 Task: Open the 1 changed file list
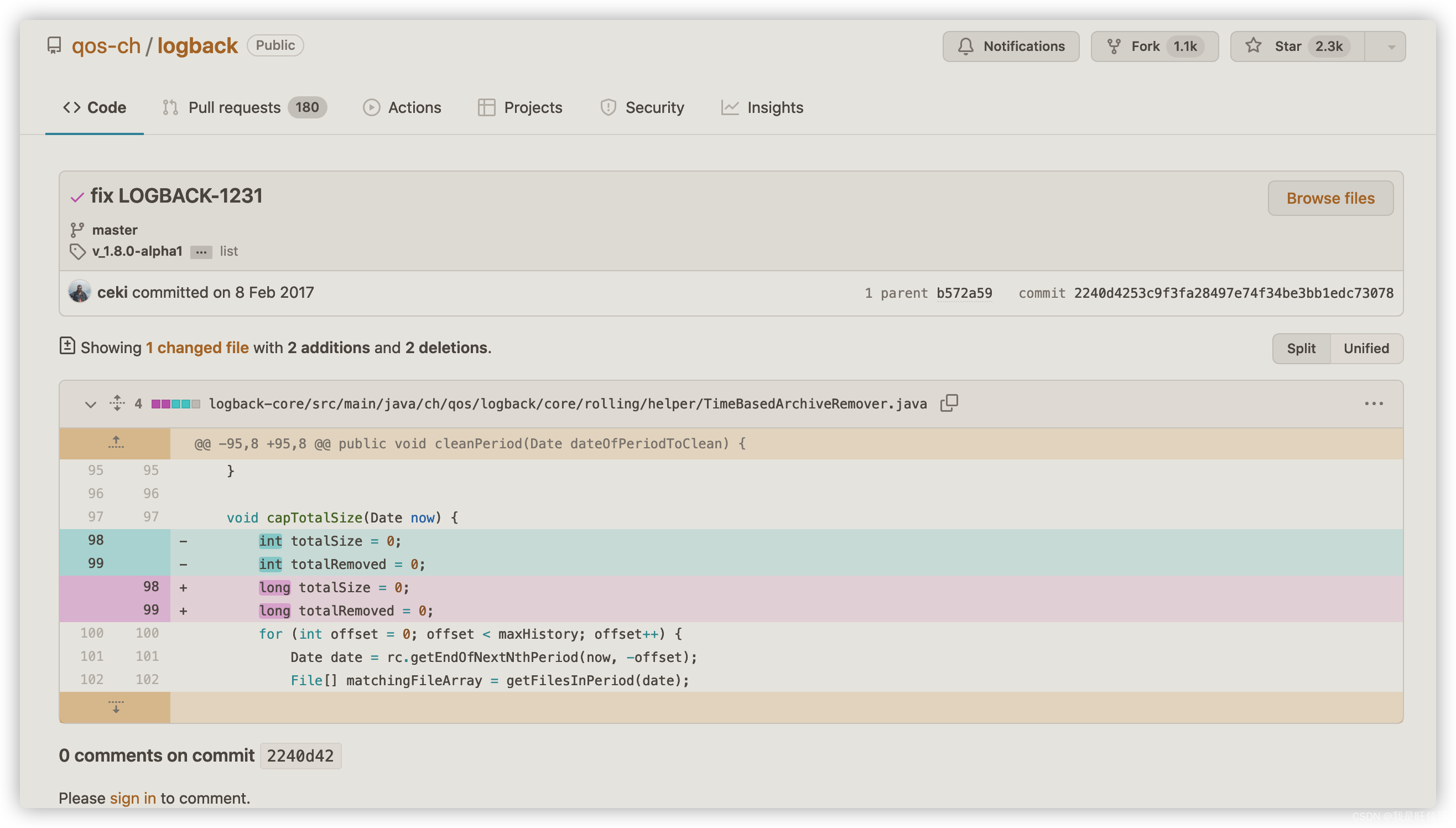pos(197,348)
